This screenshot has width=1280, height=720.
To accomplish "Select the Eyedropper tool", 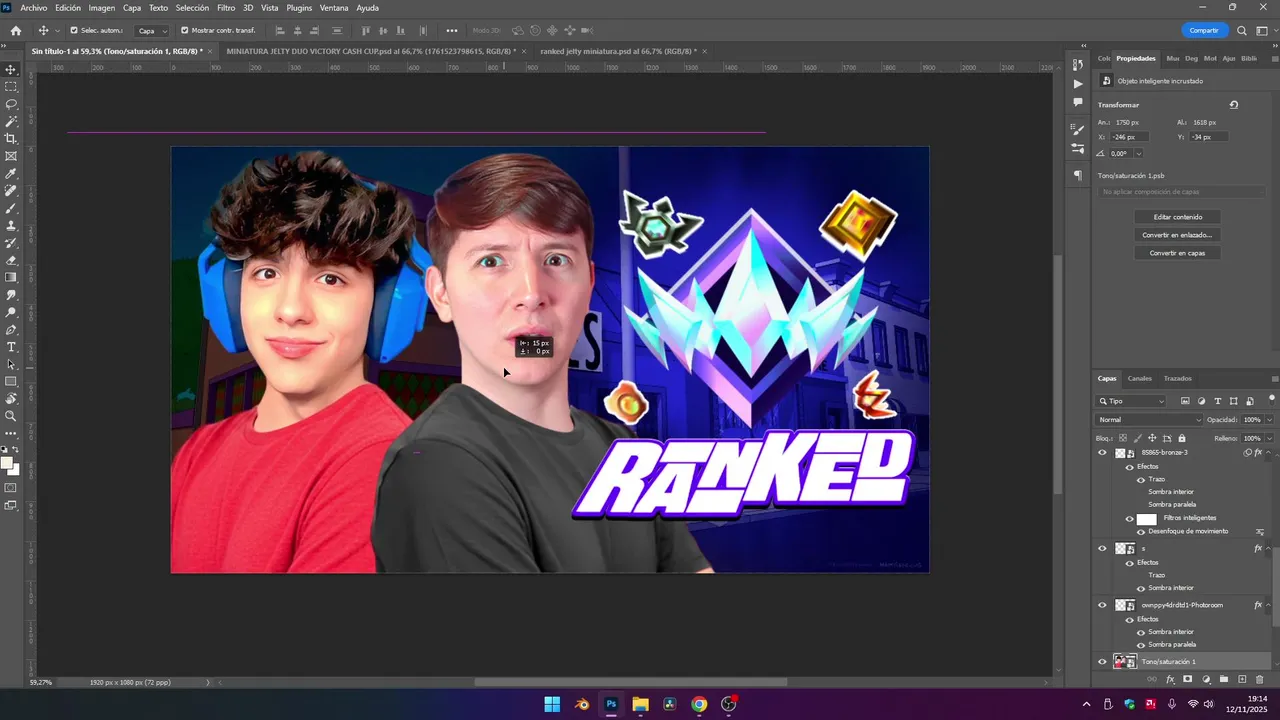I will click(11, 174).
